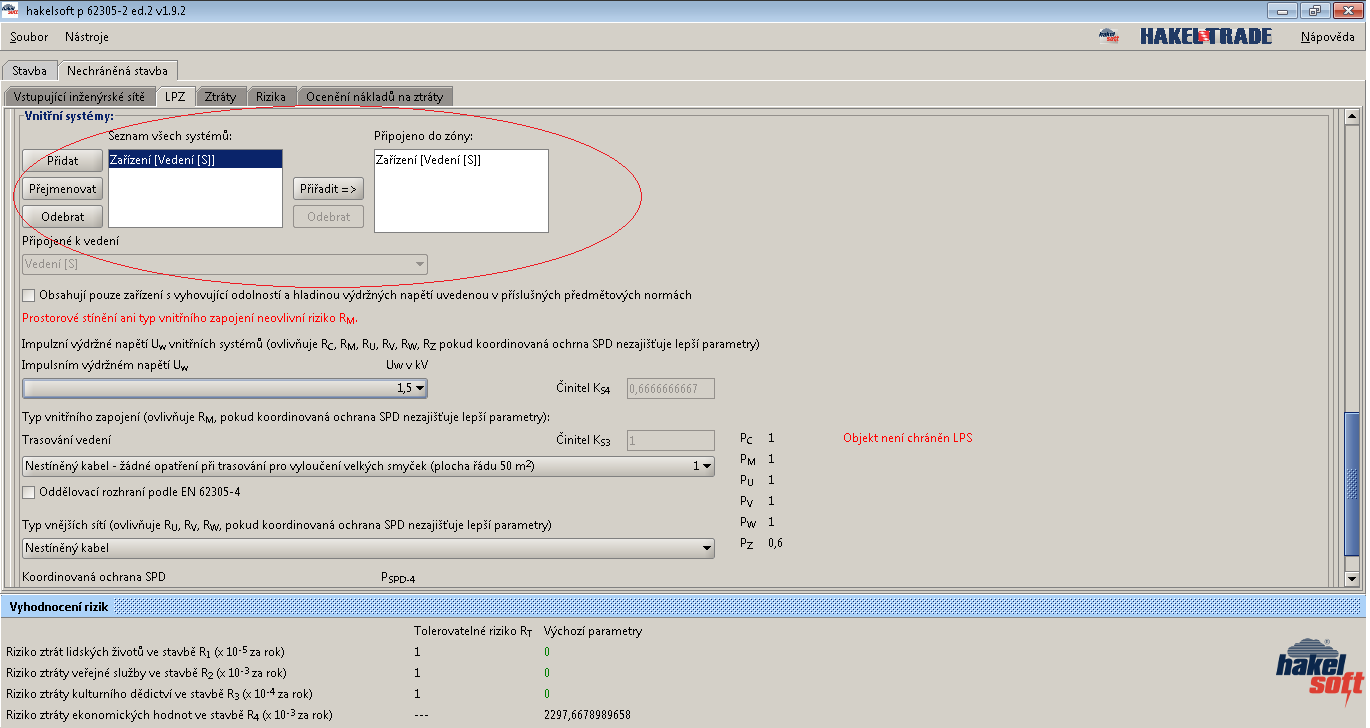Click the red text Objekt není chráněn LPS

tap(907, 438)
